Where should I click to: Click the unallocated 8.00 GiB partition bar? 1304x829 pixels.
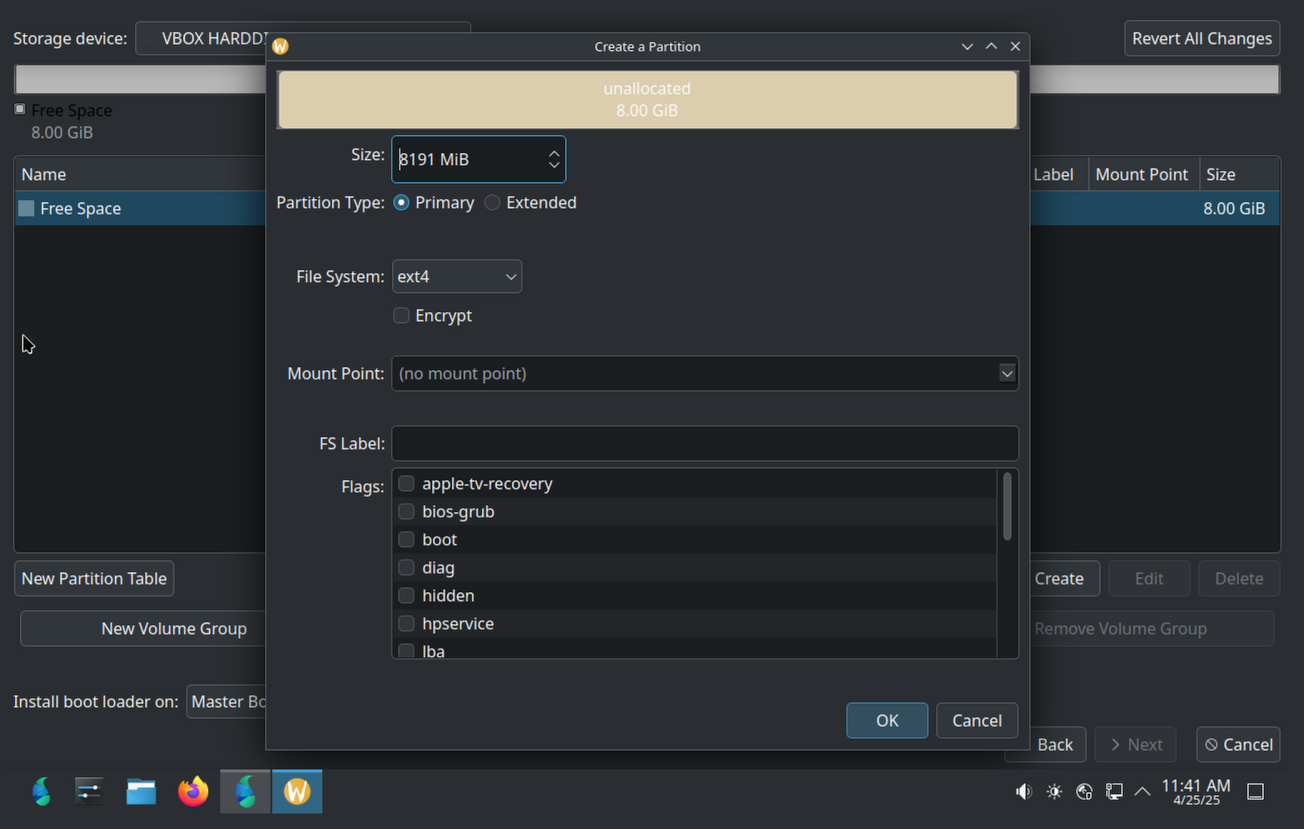(x=647, y=99)
